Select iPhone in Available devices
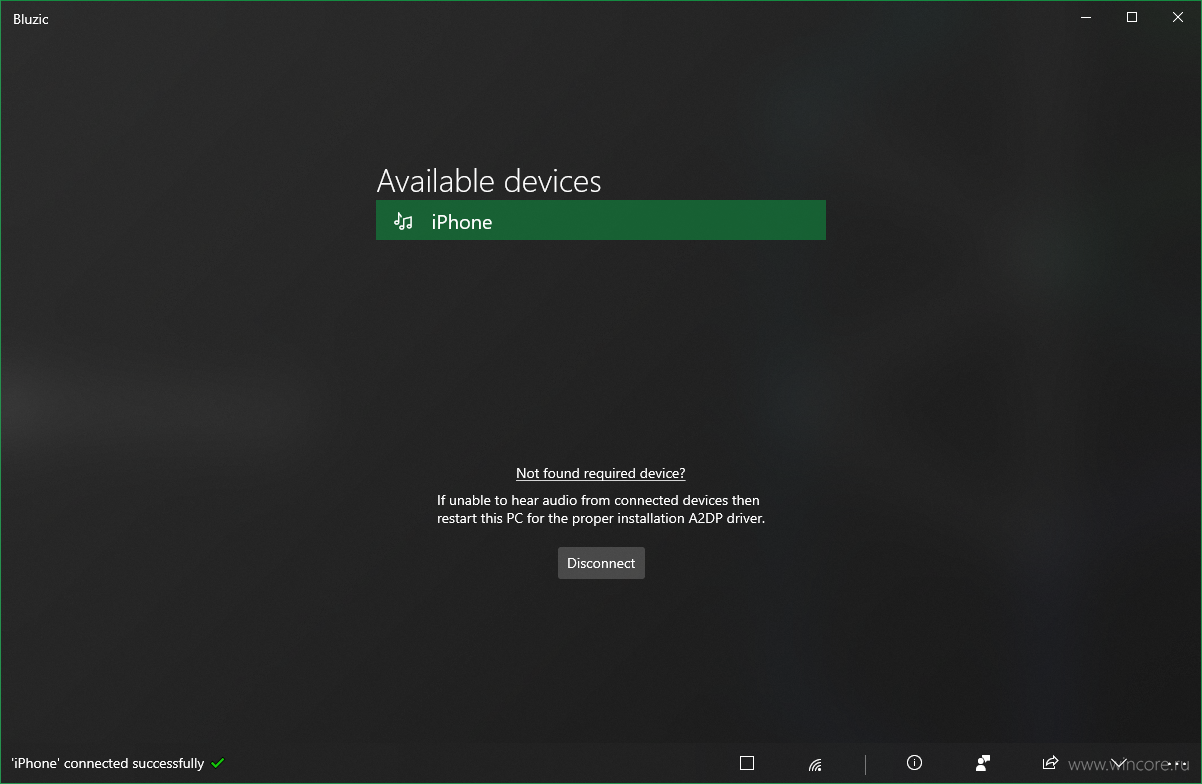Image resolution: width=1202 pixels, height=784 pixels. tap(600, 220)
